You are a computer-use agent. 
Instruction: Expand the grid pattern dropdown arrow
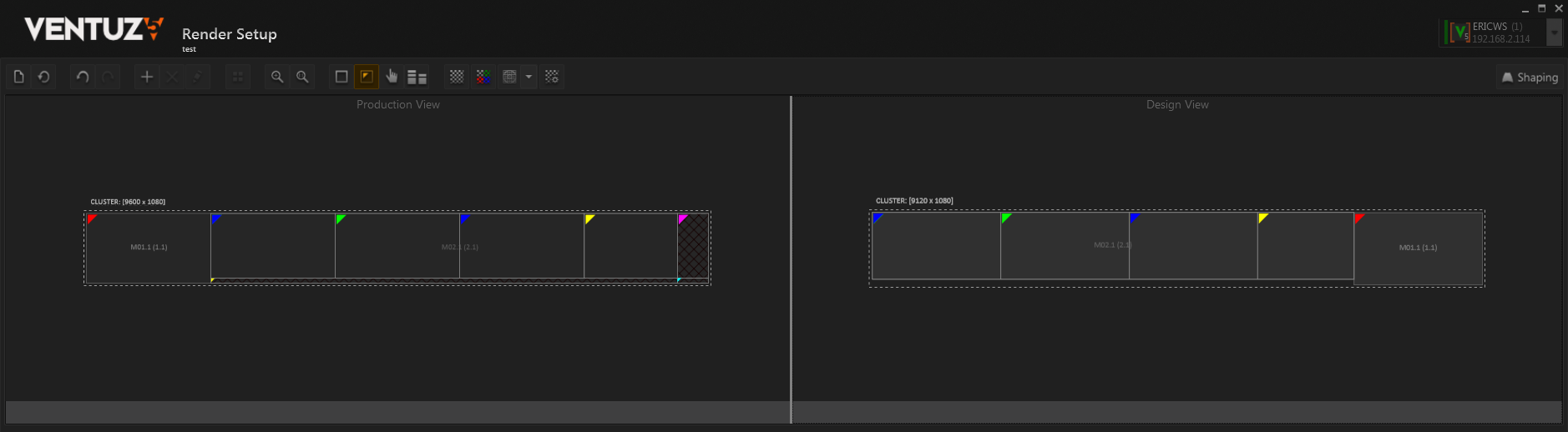tap(529, 77)
